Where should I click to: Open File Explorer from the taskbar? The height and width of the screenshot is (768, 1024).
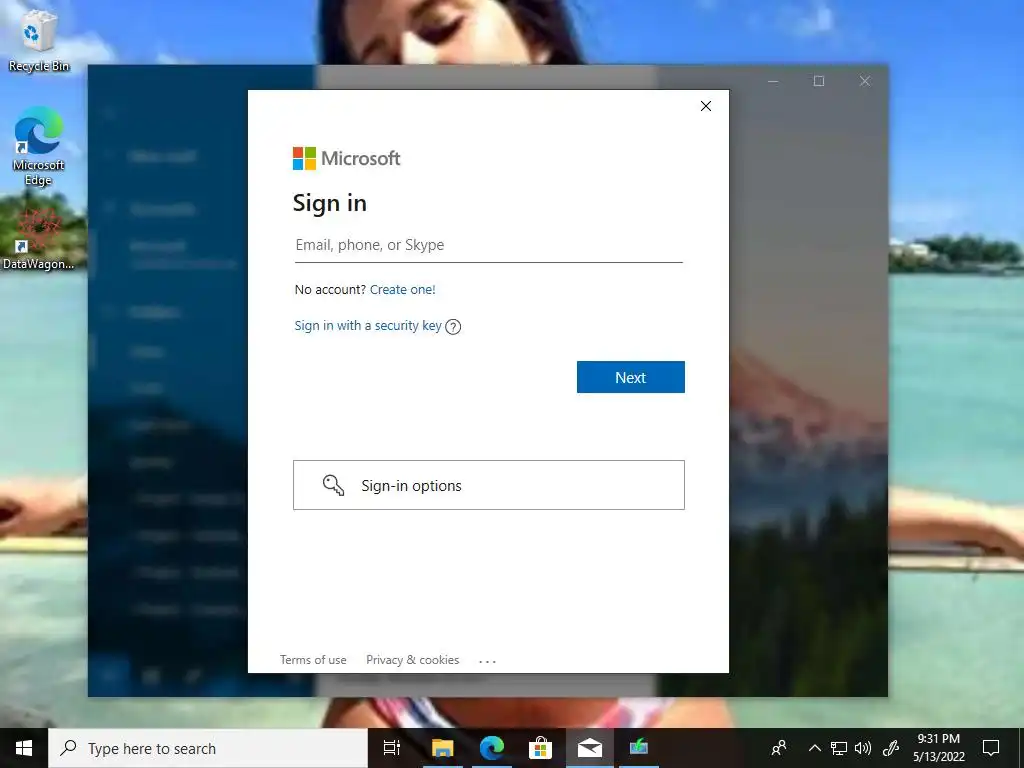(442, 748)
